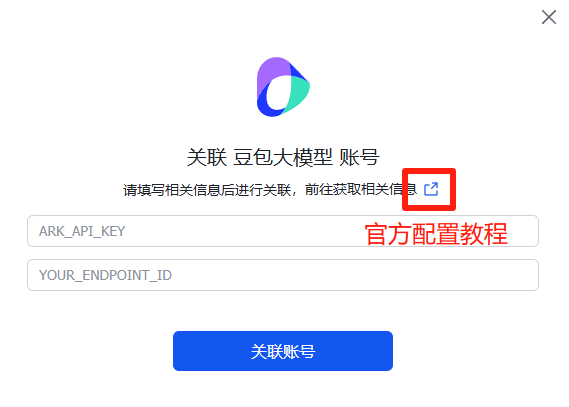Click the blue 关联账号 button
The width and height of the screenshot is (569, 407).
tap(283, 351)
